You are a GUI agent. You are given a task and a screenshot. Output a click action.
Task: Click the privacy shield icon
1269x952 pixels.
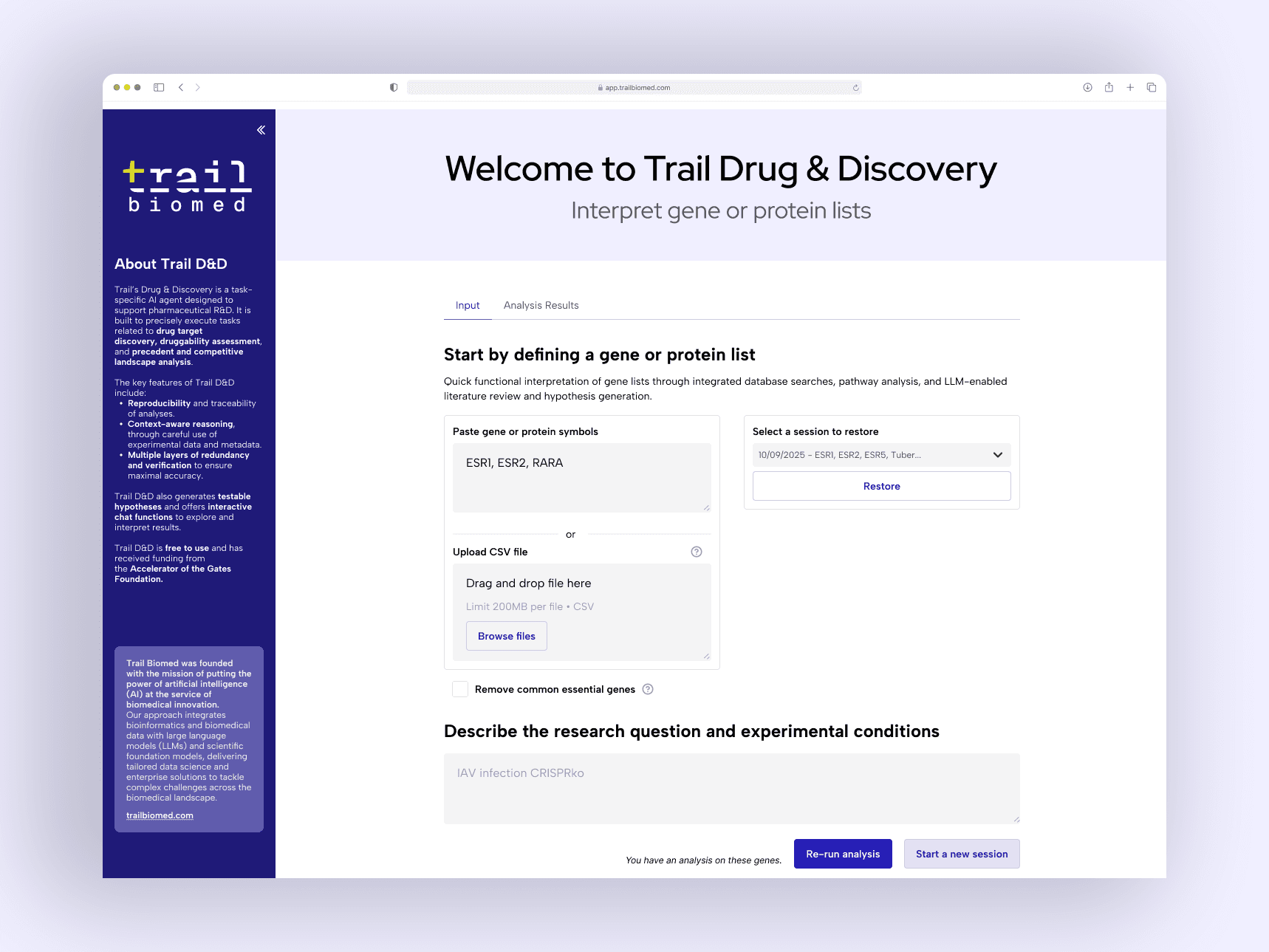(394, 87)
